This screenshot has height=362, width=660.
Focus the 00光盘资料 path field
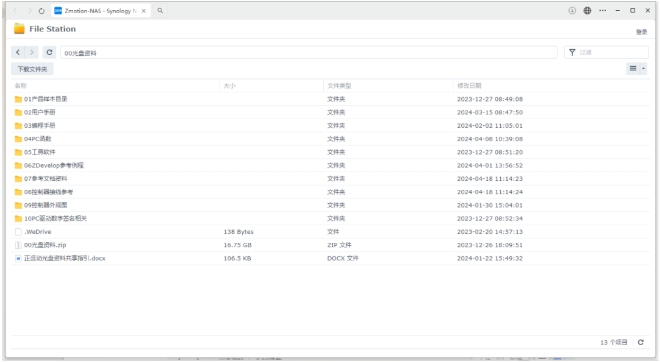(309, 53)
